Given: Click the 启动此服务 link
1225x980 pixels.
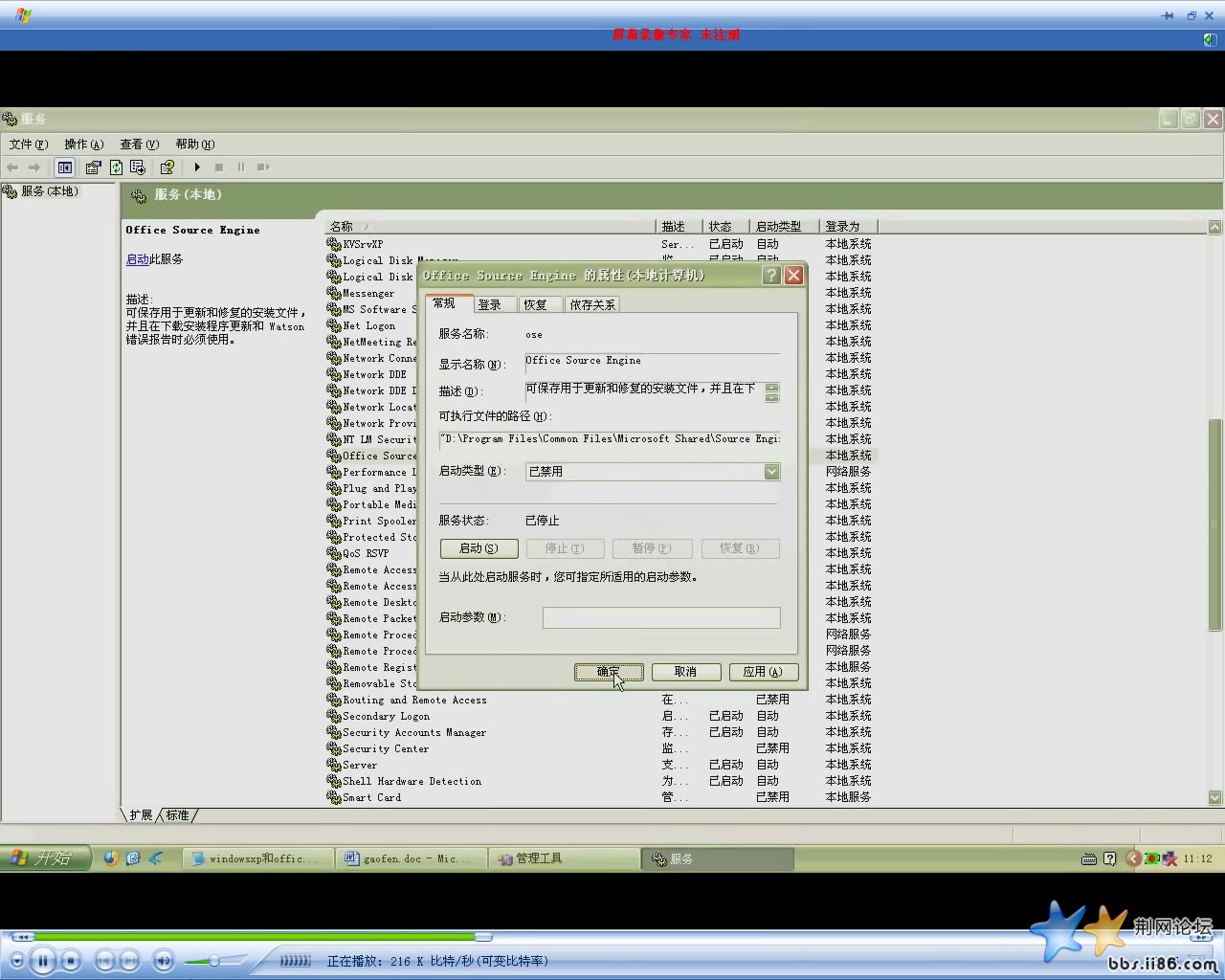Looking at the screenshot, I should [x=136, y=258].
